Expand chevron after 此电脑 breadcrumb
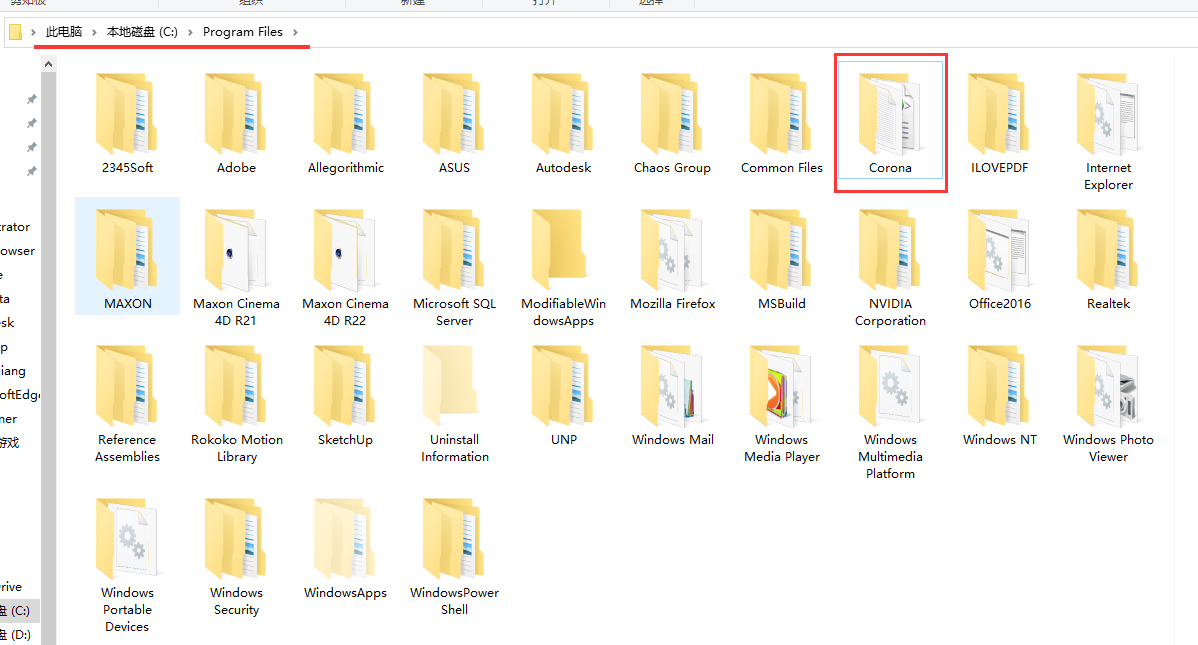 tap(94, 32)
